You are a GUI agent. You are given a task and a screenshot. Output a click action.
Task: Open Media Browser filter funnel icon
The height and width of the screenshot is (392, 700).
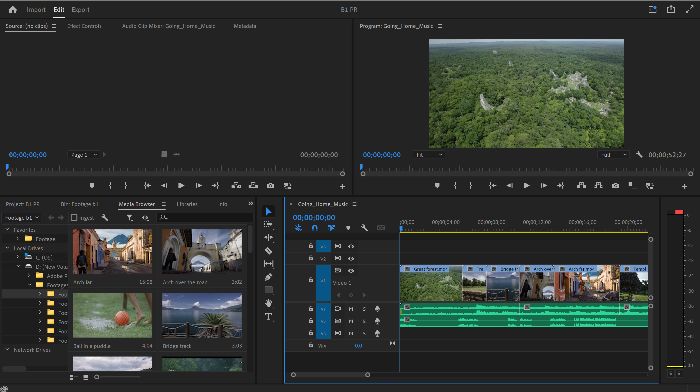(x=129, y=217)
